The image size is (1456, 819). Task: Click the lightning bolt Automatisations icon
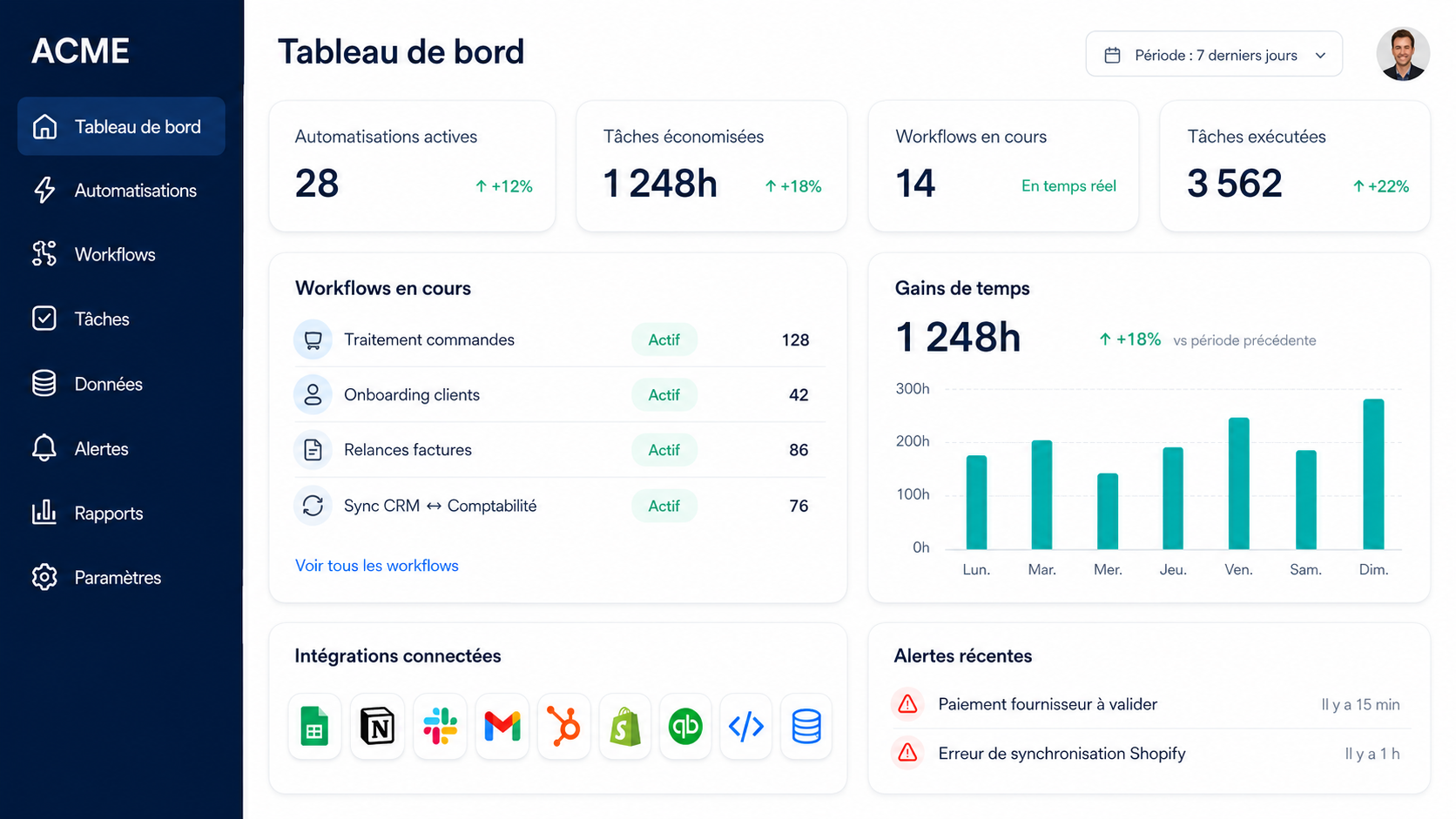[44, 191]
